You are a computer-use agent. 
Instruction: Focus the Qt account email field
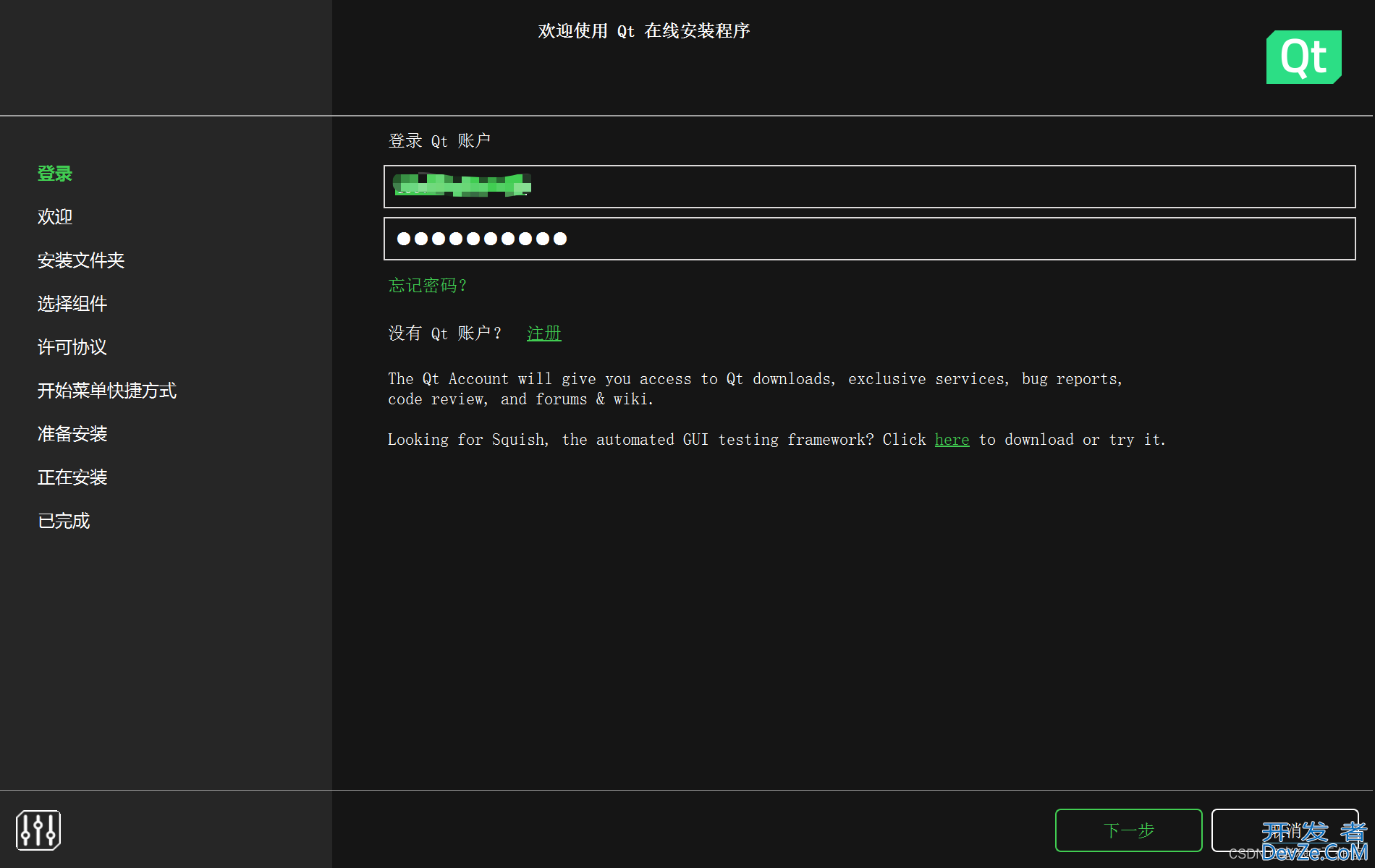(869, 187)
